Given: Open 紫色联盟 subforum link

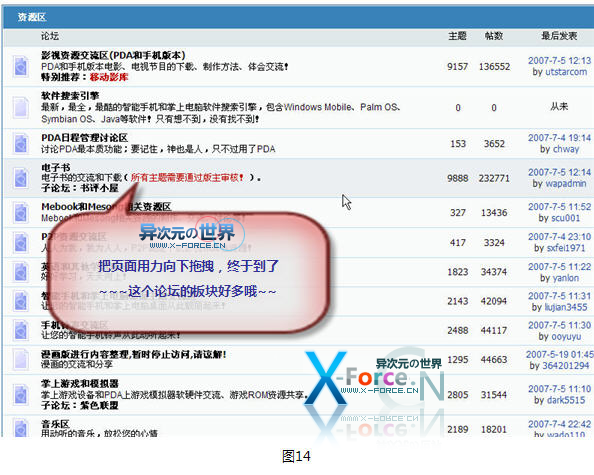Looking at the screenshot, I should coord(99,405).
